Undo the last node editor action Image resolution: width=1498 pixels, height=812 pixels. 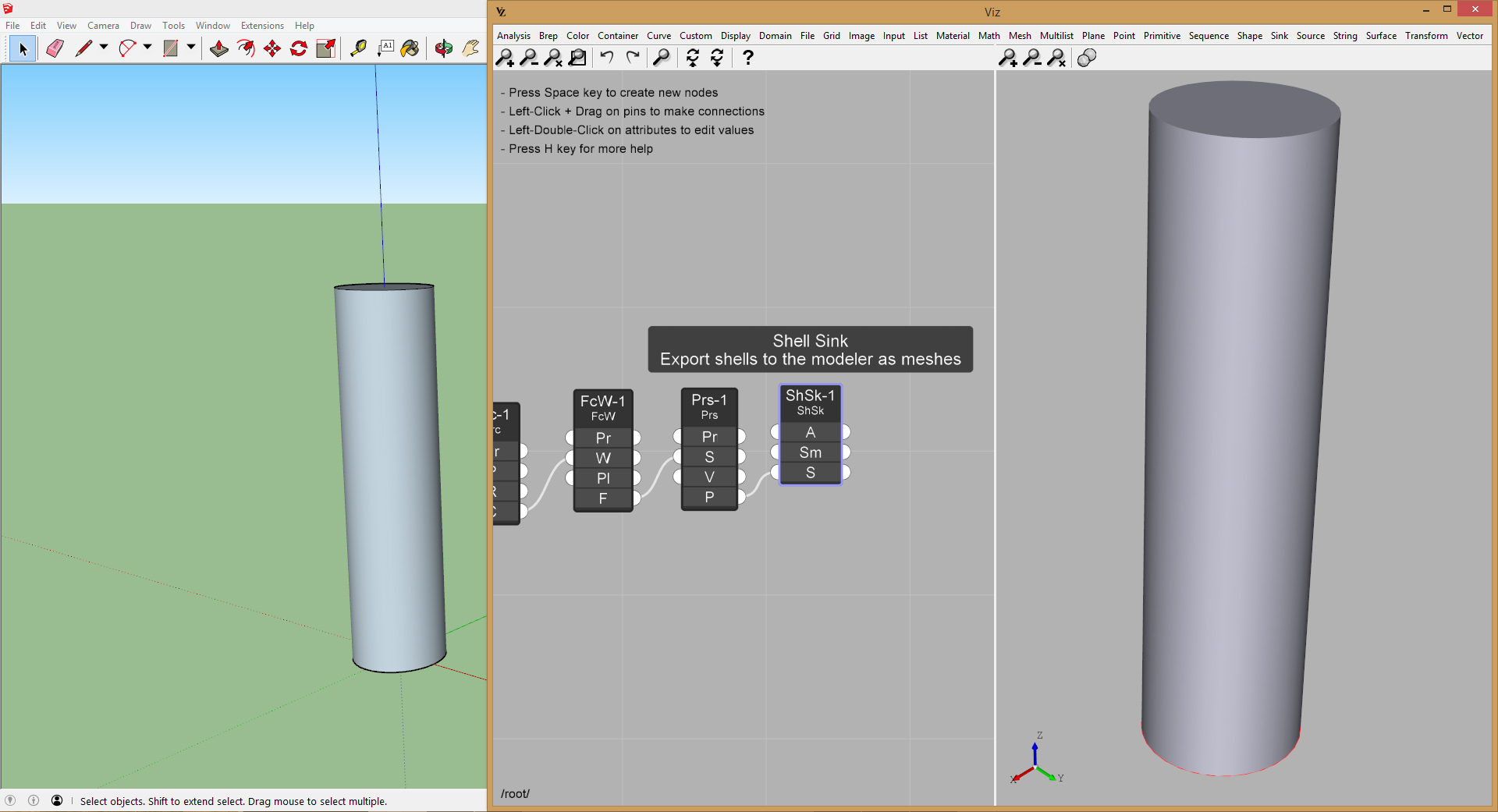(607, 58)
